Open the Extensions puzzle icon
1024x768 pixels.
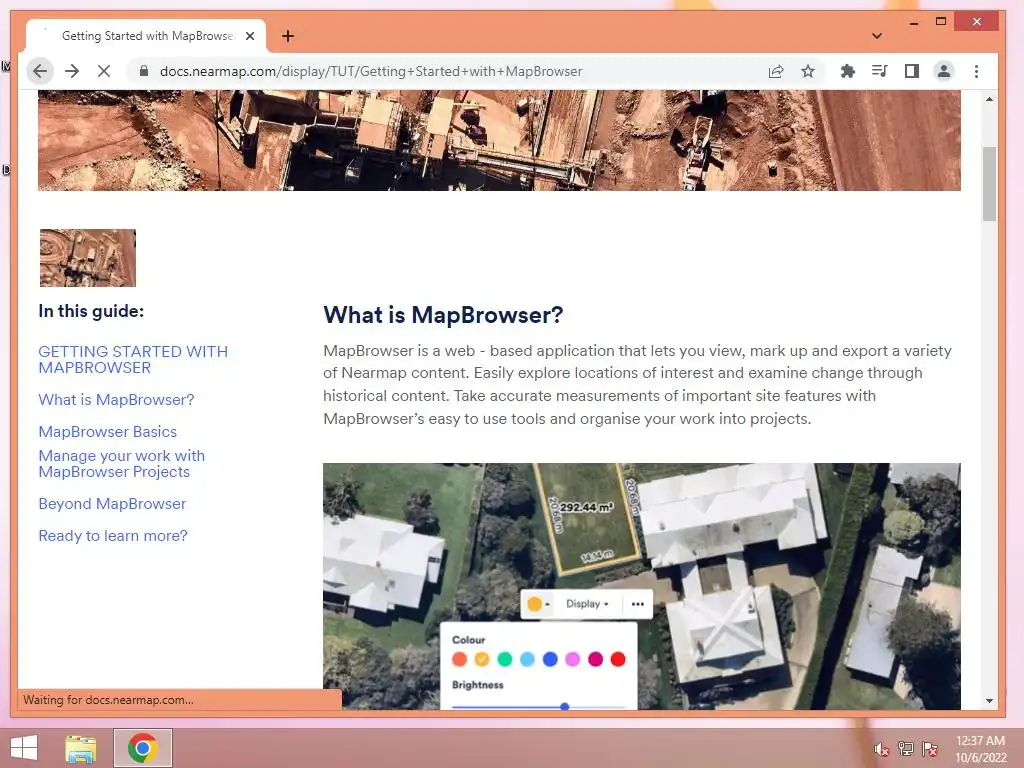click(x=847, y=71)
